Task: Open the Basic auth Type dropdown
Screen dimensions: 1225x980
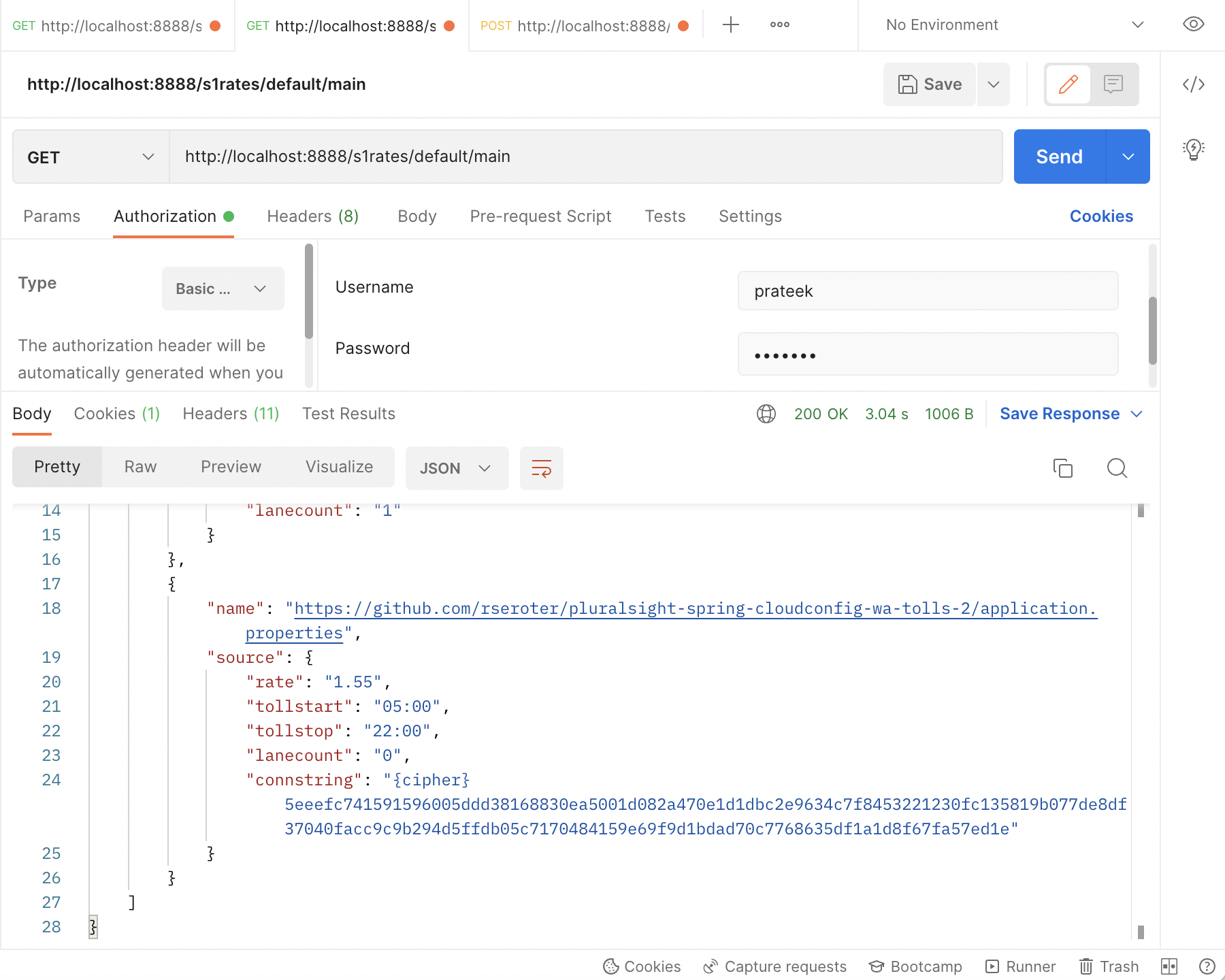Action: 223,289
